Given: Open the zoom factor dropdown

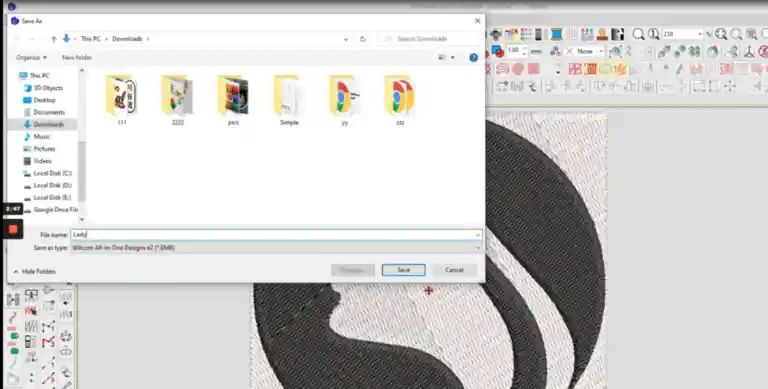Looking at the screenshot, I should tap(700, 34).
